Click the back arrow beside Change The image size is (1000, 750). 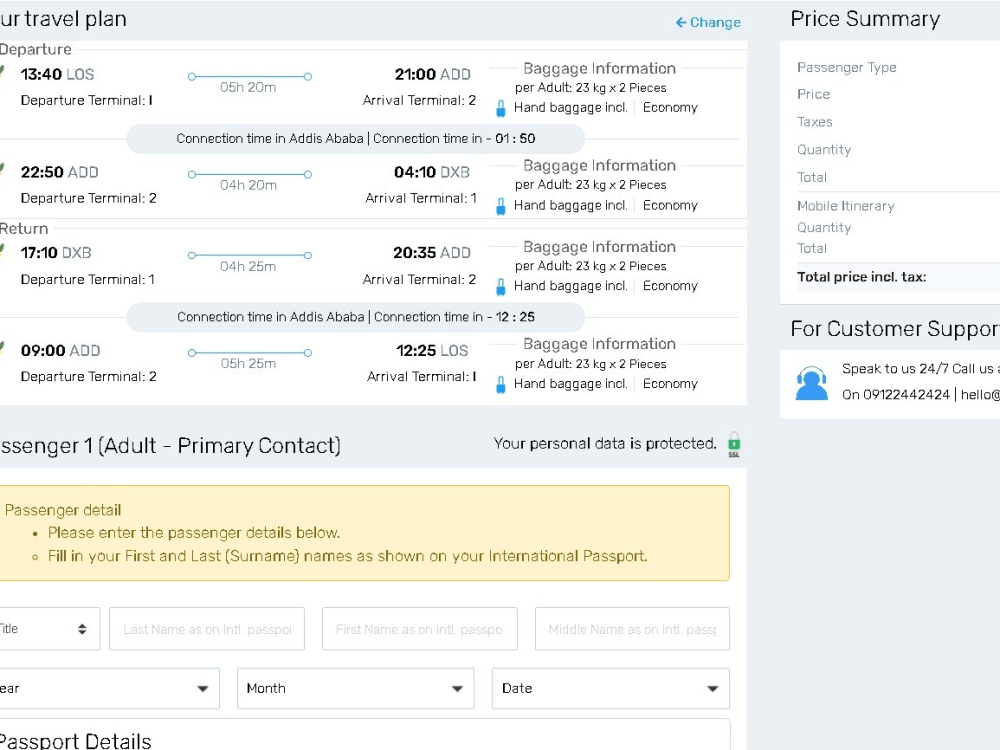click(680, 22)
